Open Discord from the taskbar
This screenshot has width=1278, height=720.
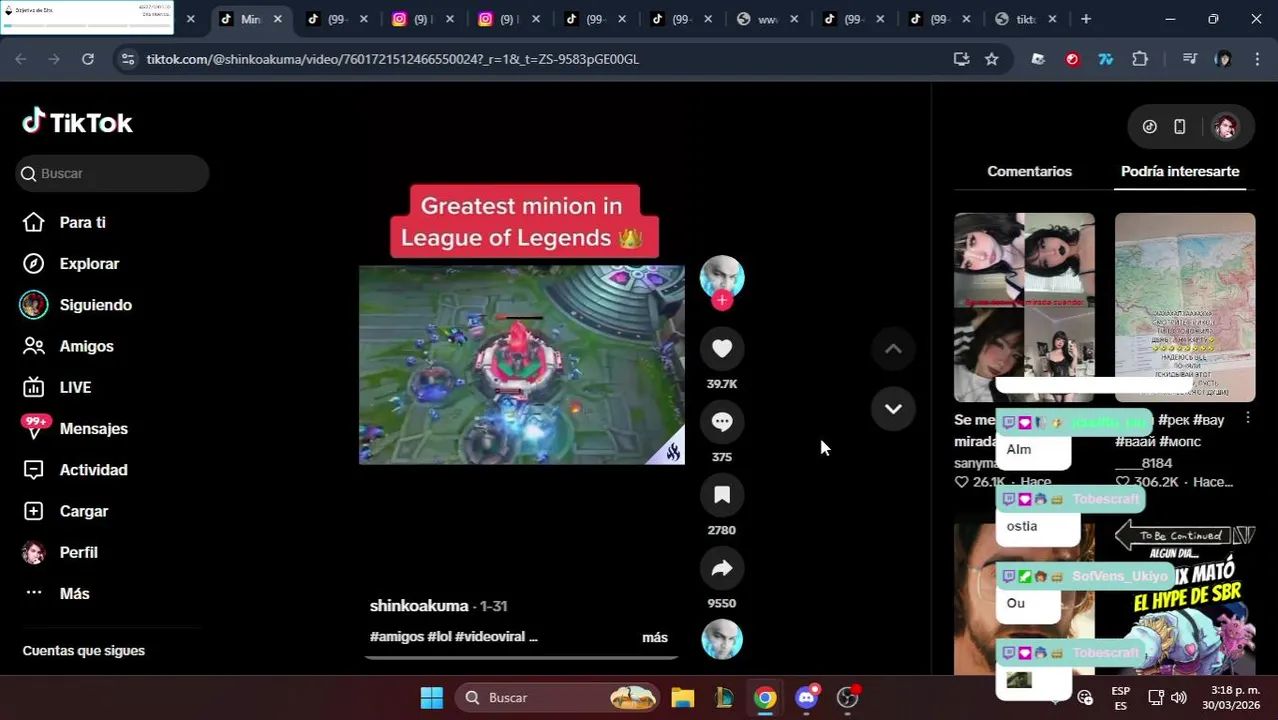pyautogui.click(x=807, y=698)
